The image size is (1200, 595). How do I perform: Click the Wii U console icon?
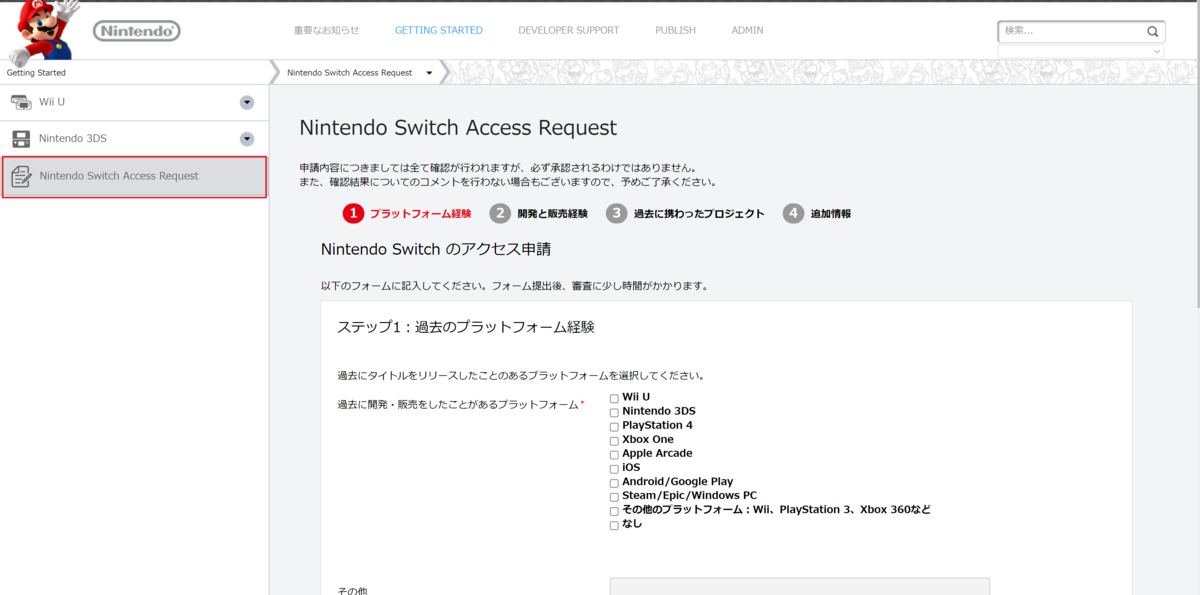click(21, 102)
